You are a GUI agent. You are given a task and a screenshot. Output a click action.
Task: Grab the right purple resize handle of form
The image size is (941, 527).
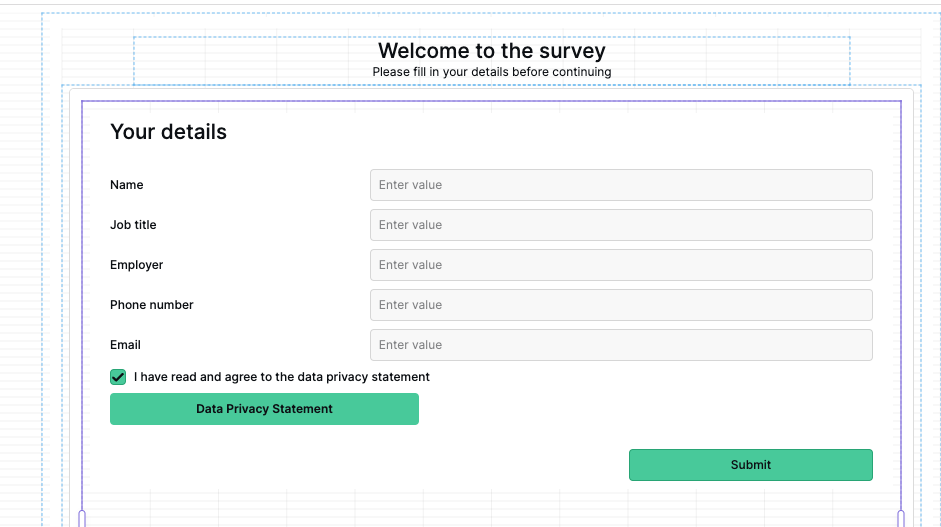[901, 519]
